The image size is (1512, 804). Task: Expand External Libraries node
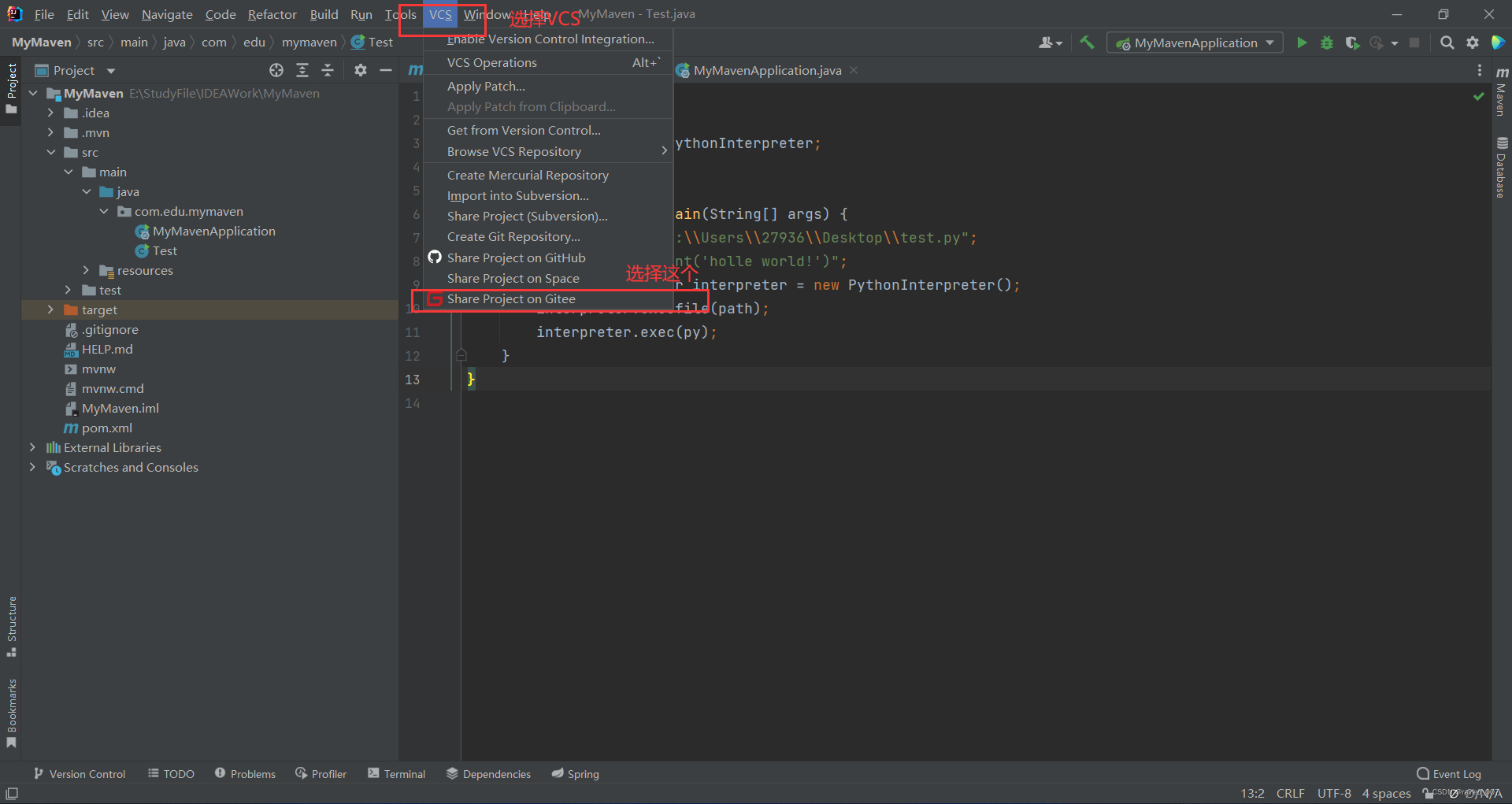click(x=32, y=447)
